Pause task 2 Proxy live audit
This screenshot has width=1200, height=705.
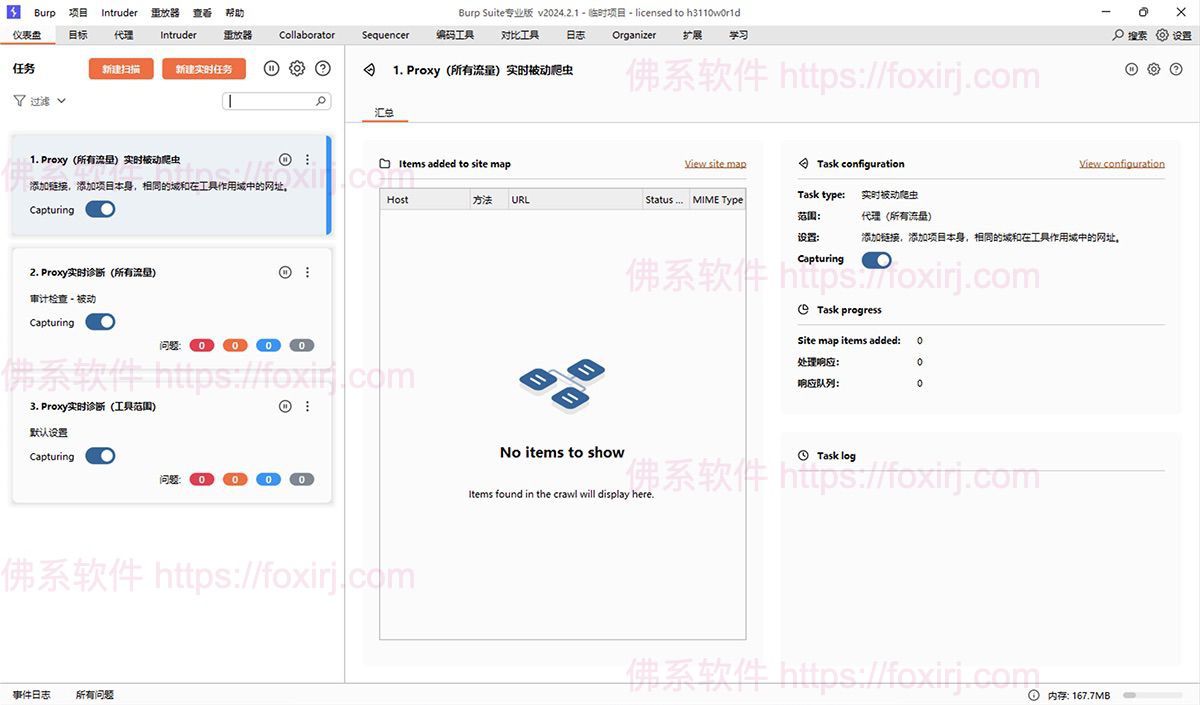pyautogui.click(x=285, y=272)
